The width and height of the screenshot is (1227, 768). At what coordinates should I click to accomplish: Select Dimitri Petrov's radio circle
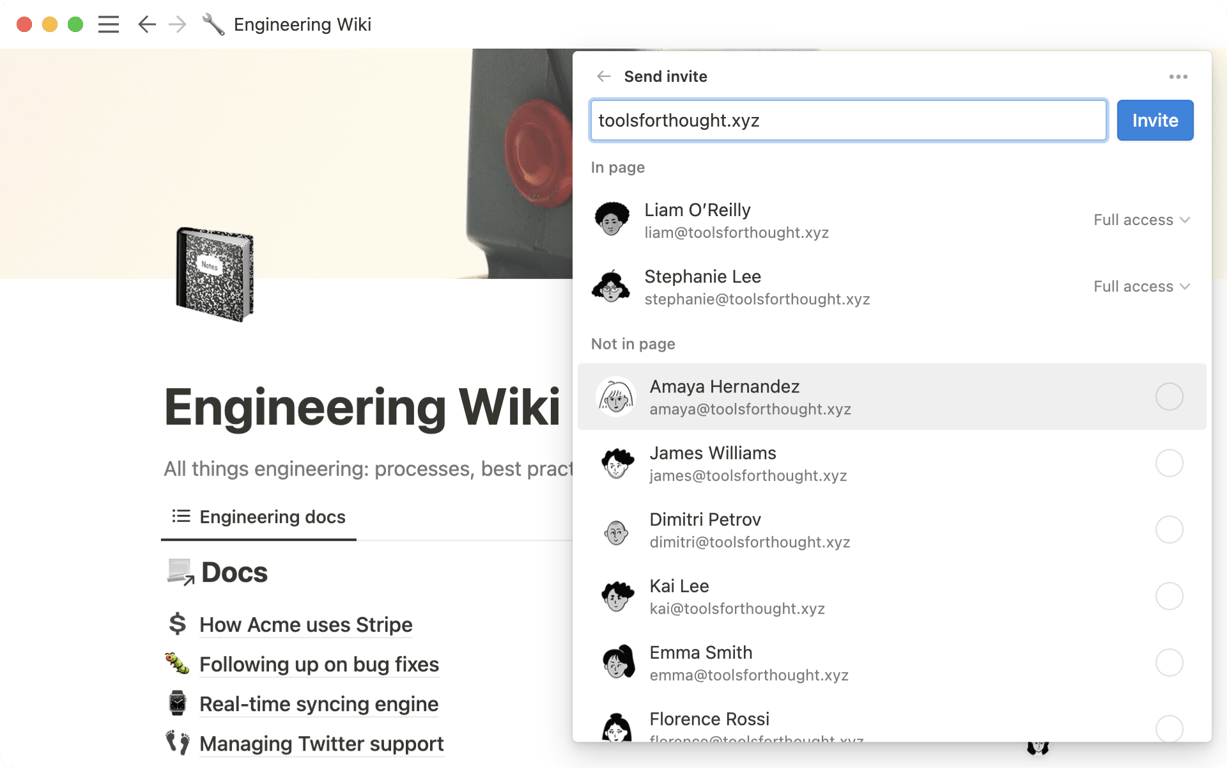[x=1169, y=530]
